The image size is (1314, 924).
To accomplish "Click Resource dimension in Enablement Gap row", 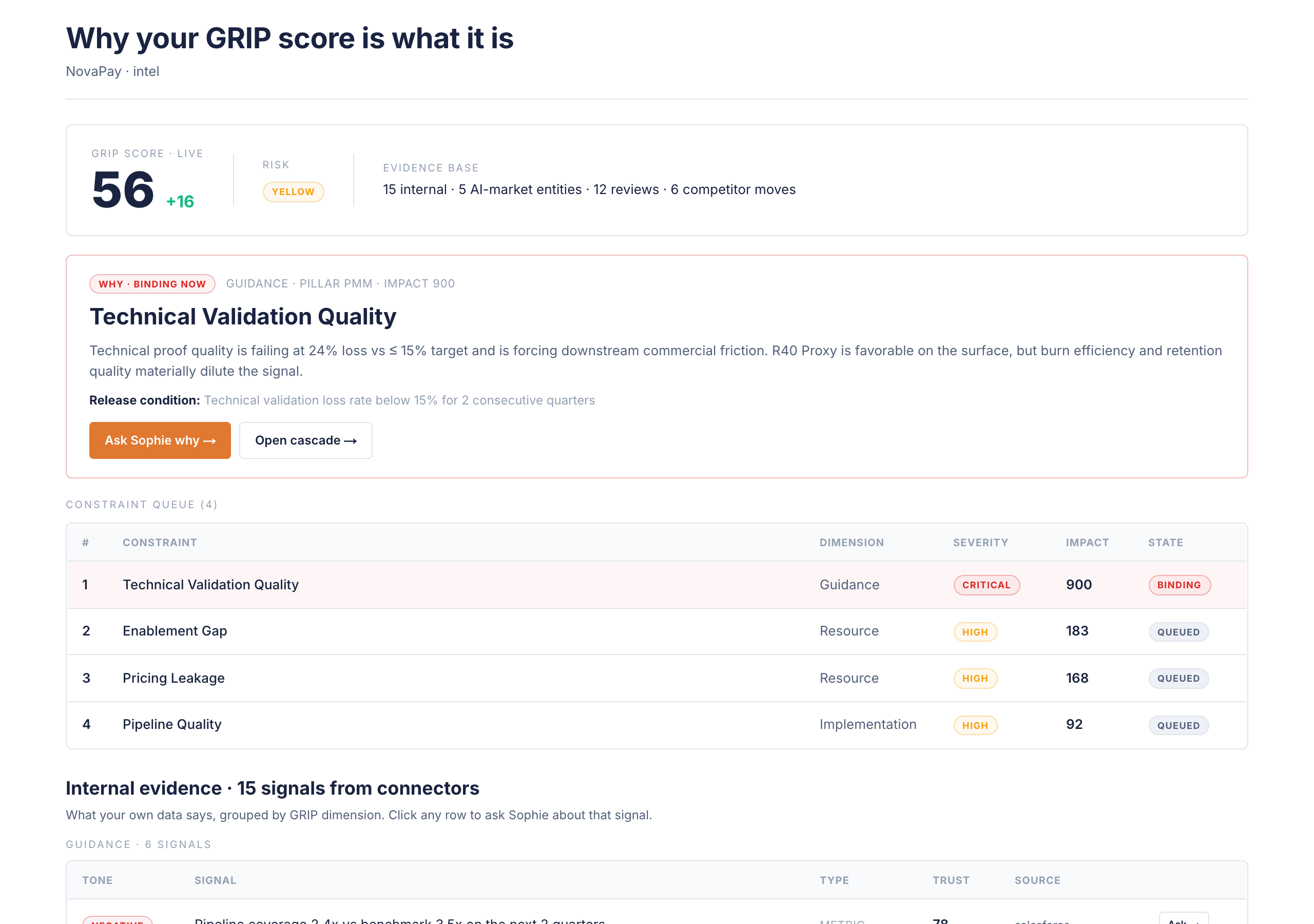I will [x=849, y=631].
